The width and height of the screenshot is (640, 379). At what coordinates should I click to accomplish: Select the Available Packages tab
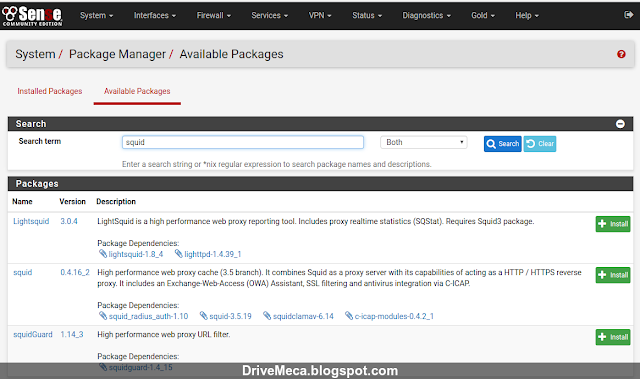tap(137, 91)
